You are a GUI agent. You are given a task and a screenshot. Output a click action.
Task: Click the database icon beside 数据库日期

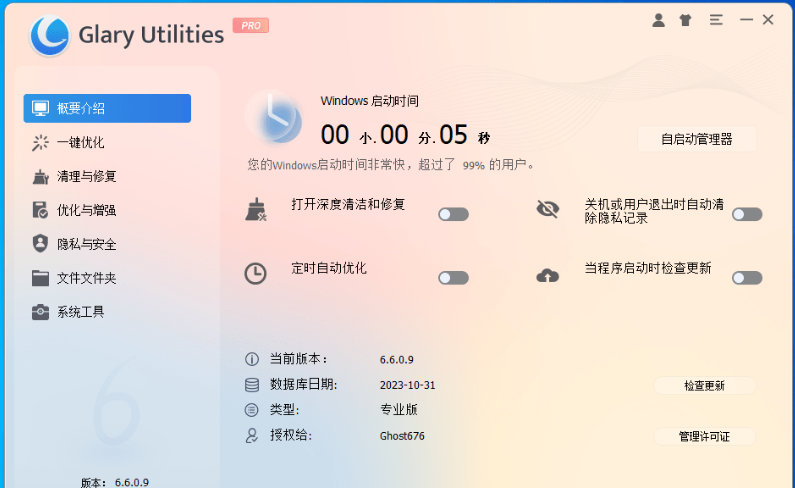tap(251, 385)
